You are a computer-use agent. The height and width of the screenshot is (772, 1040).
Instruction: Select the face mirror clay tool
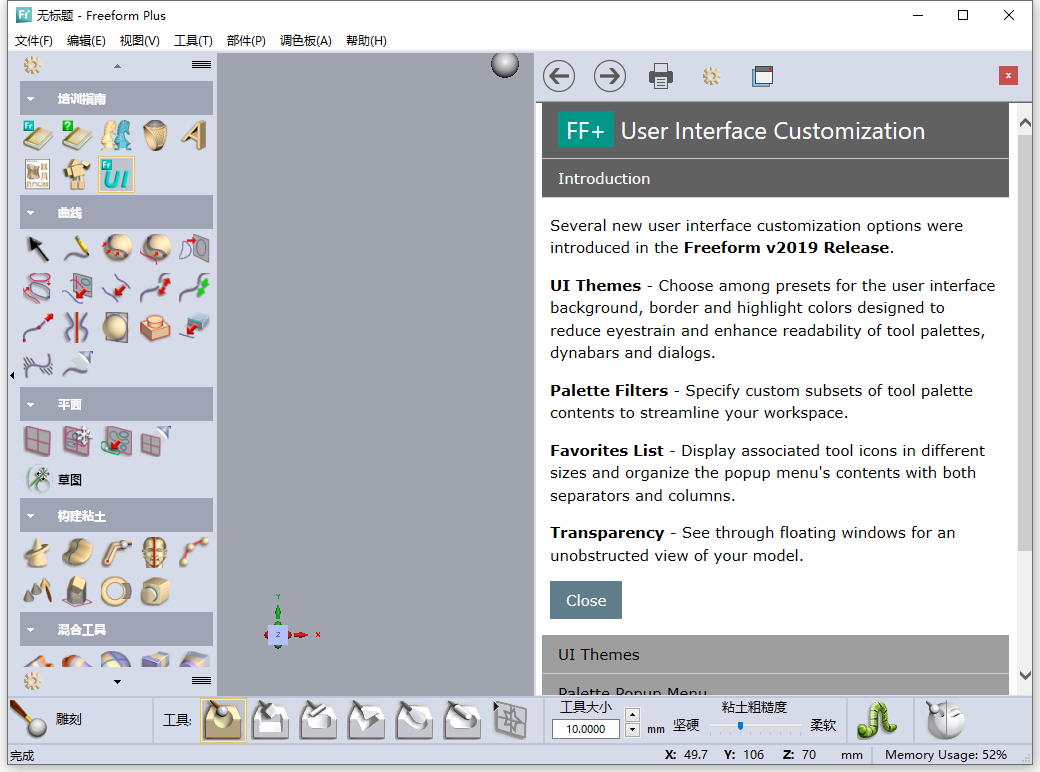click(155, 554)
